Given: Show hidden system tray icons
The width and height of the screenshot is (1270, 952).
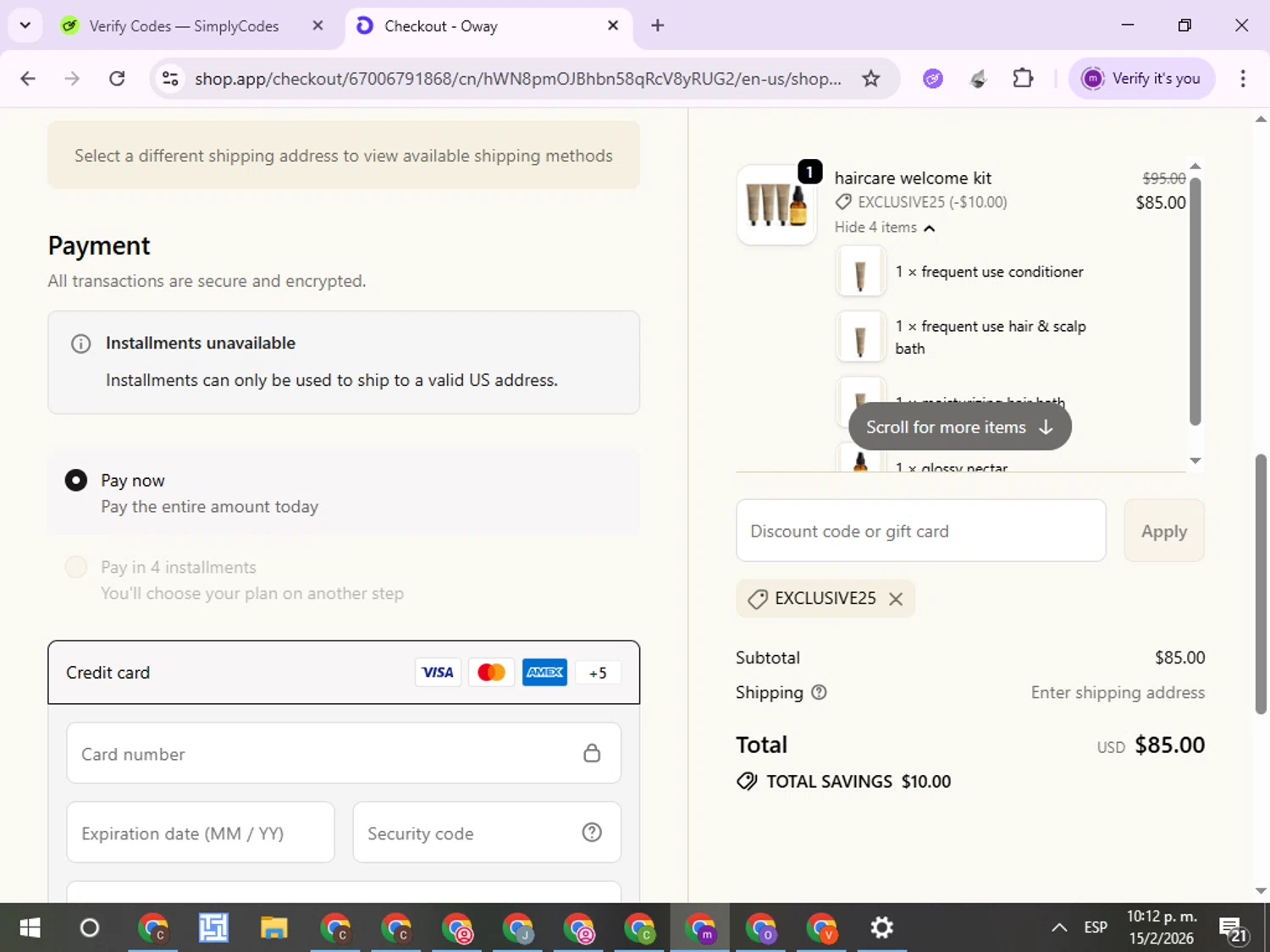Looking at the screenshot, I should click(x=1058, y=928).
